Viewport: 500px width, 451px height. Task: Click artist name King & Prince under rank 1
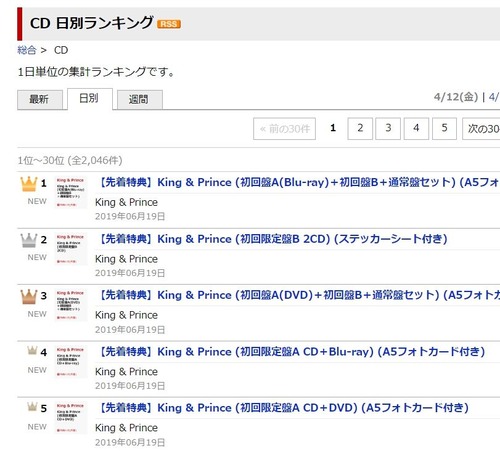coord(126,202)
